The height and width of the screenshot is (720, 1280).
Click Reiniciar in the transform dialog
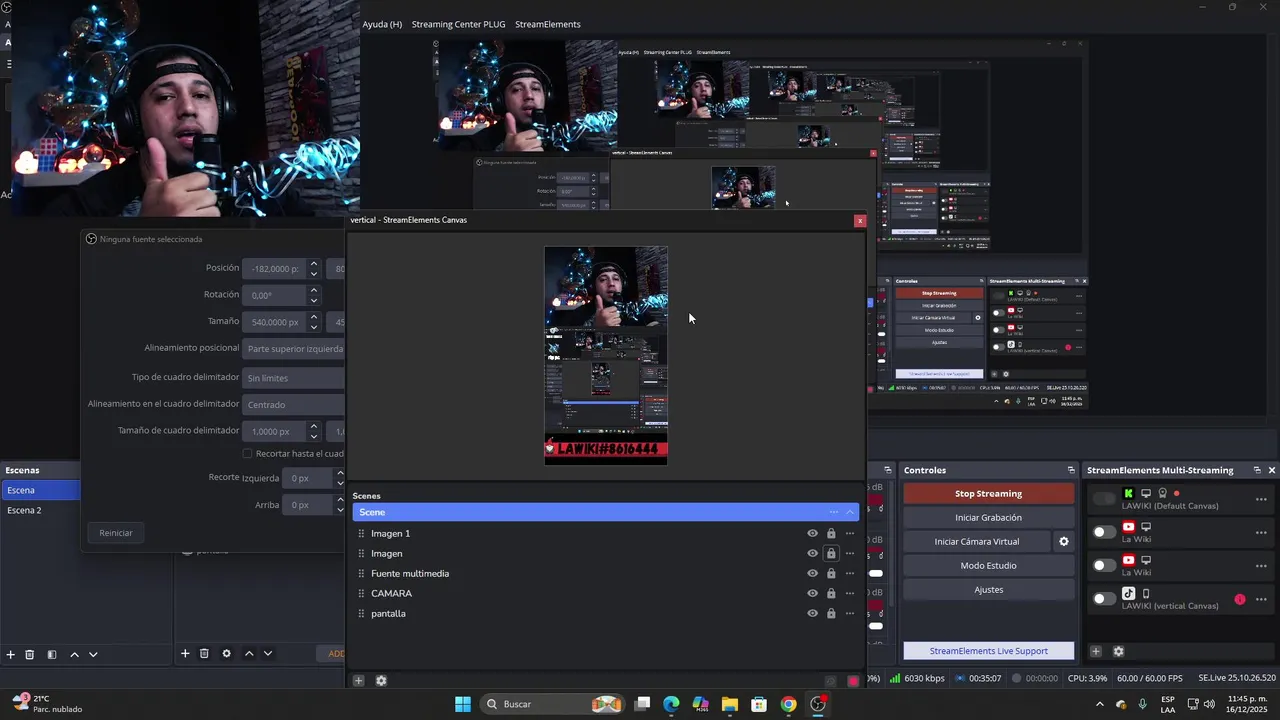(116, 533)
